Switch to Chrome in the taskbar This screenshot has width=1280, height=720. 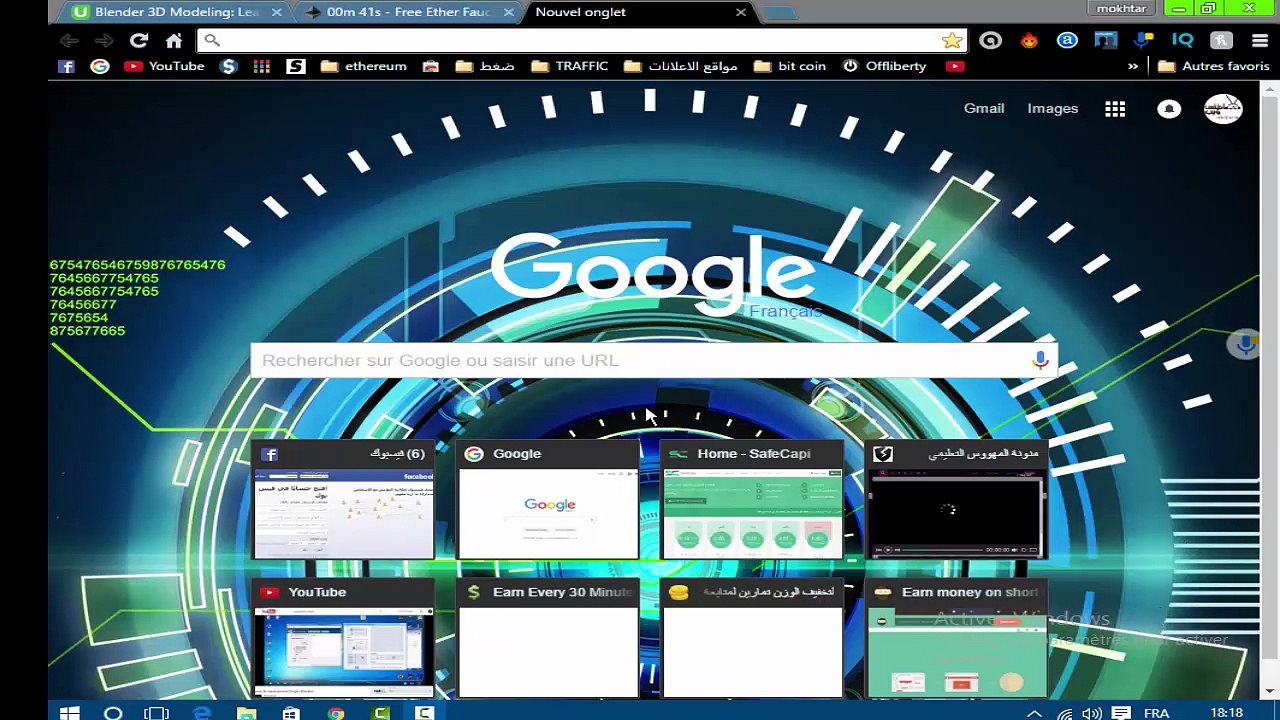click(x=336, y=713)
